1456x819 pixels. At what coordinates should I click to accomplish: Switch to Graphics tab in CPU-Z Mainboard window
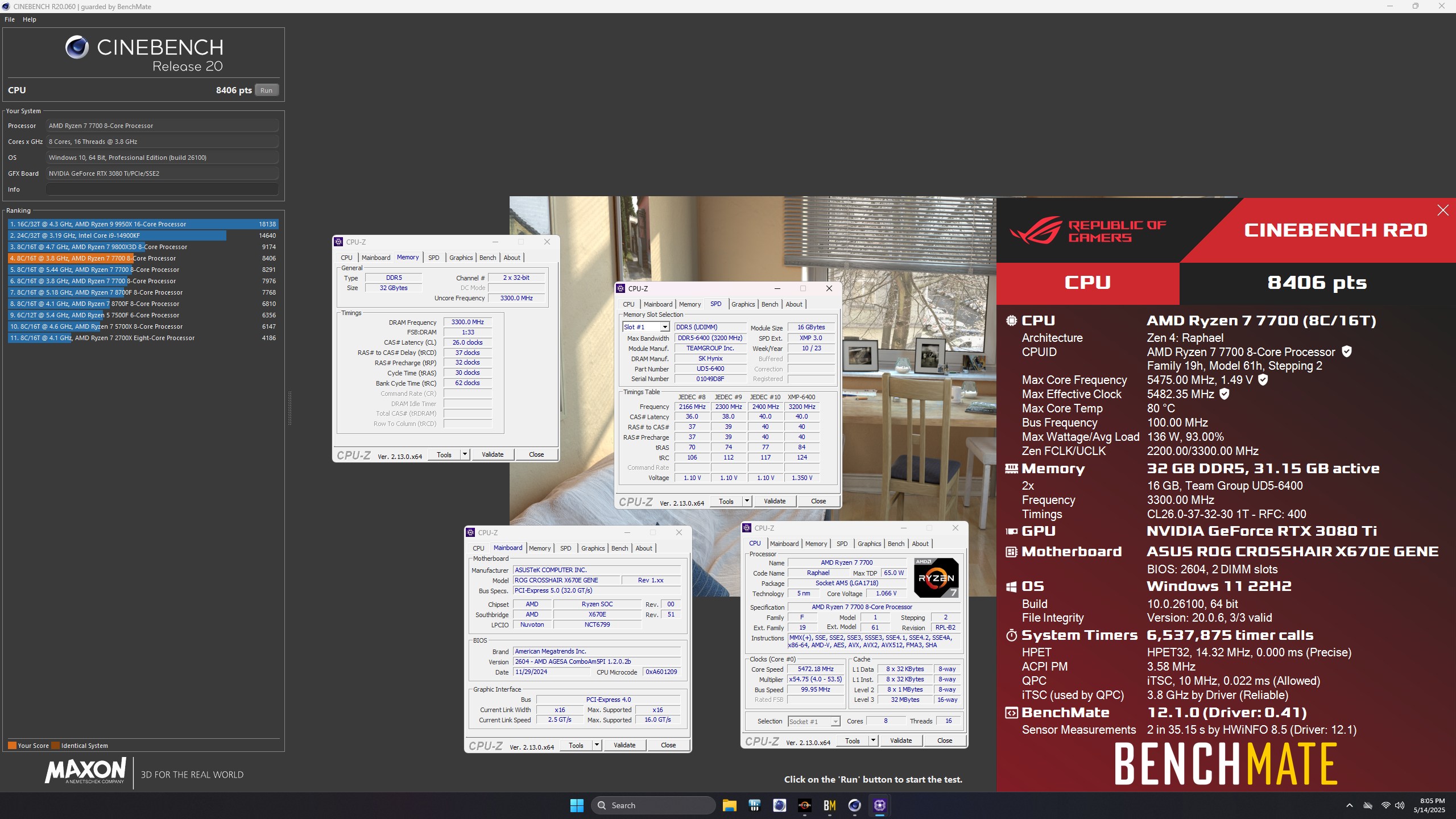click(593, 548)
